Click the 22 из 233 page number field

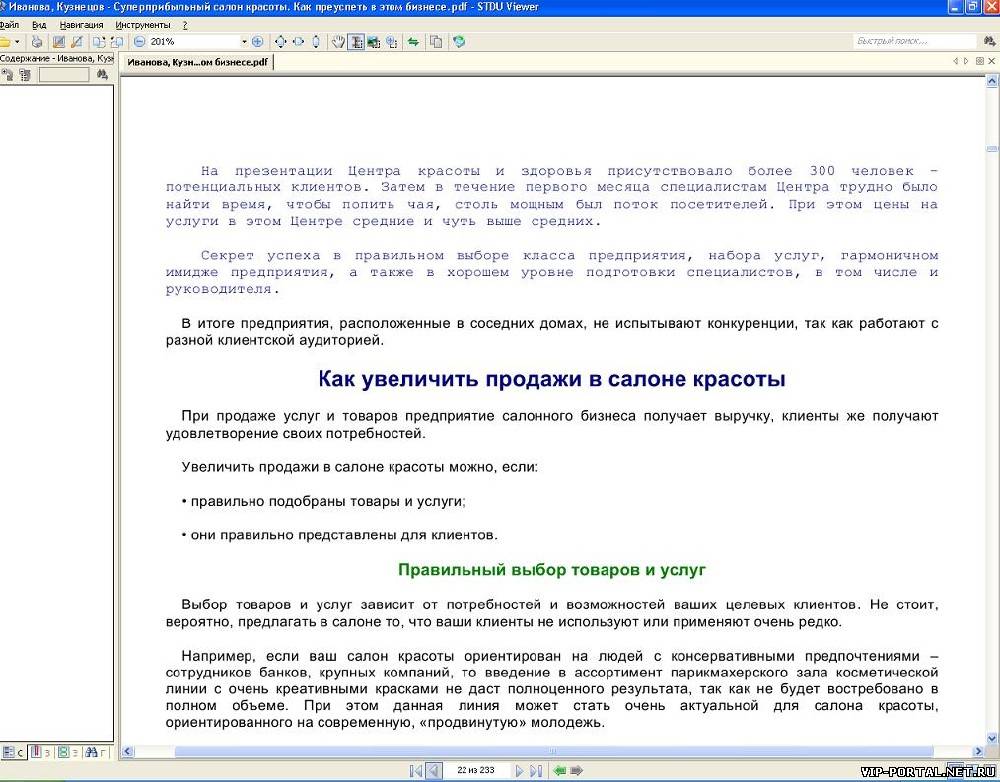476,771
